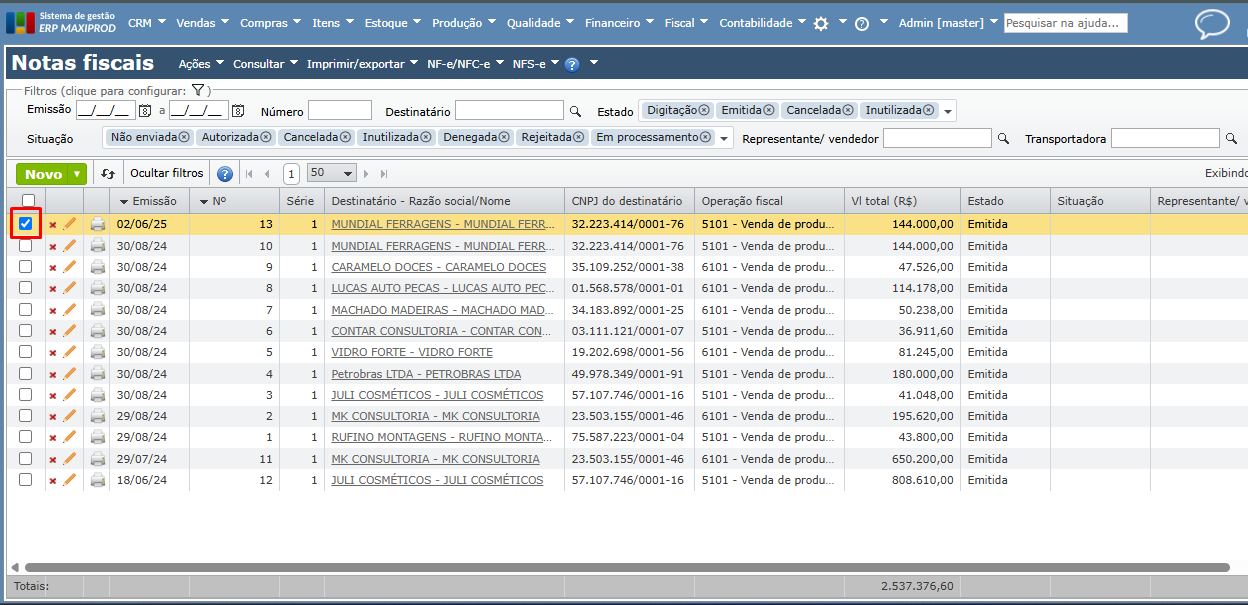1248x605 pixels.
Task: Click the printer icon for invoice 13
Action: coord(98,225)
